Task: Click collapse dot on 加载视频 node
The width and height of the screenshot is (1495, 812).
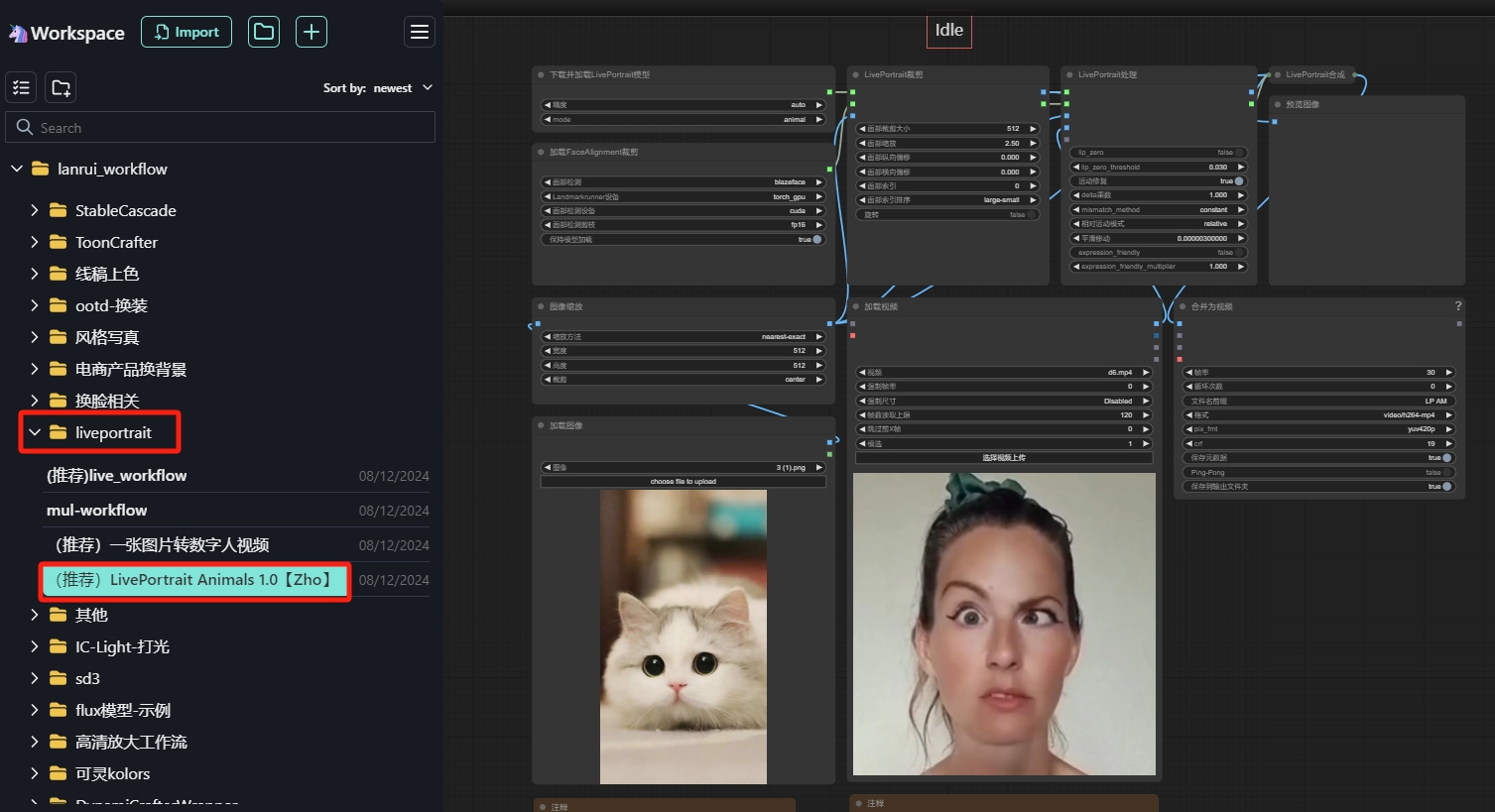Action: 855,306
